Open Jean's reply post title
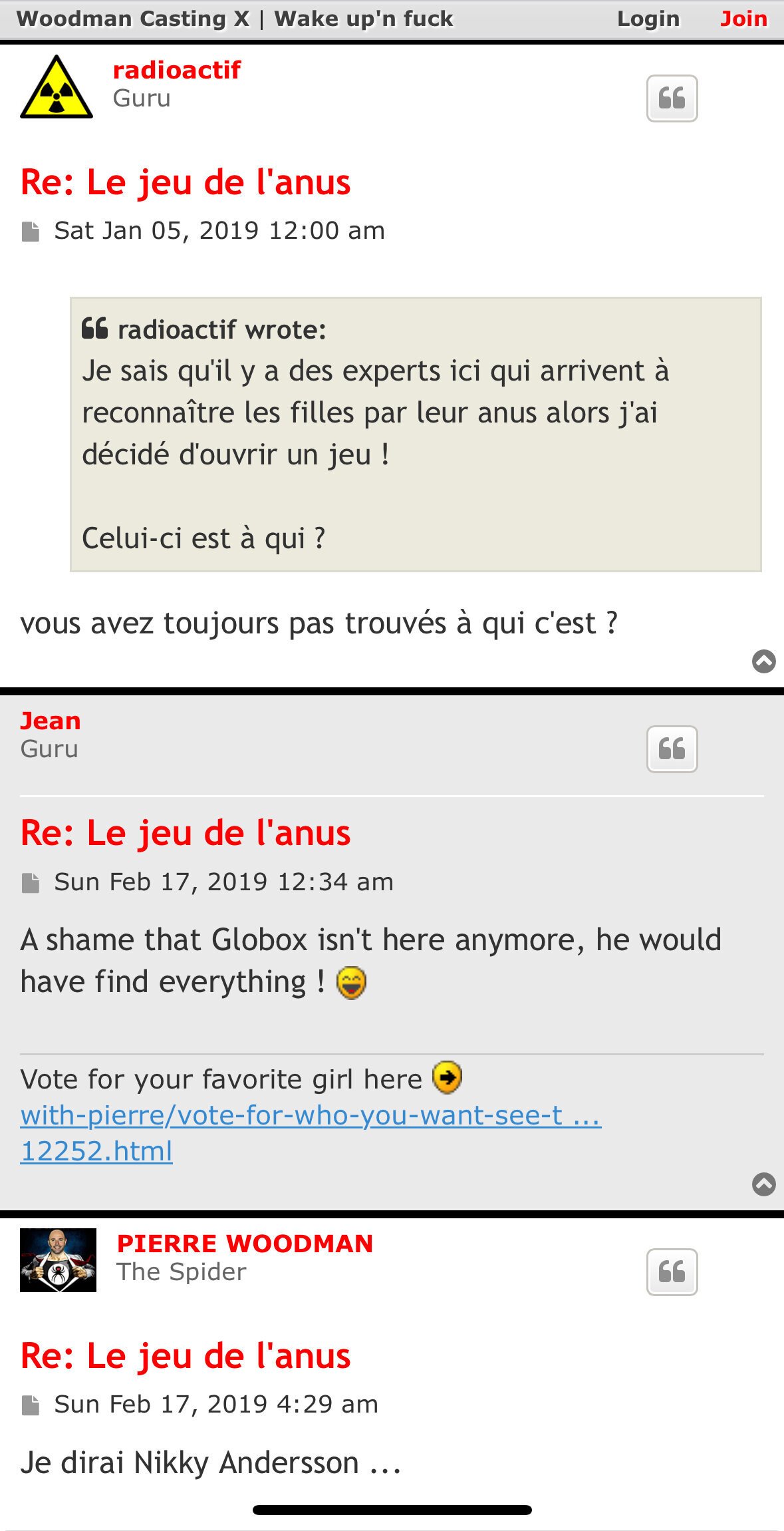 pyautogui.click(x=186, y=833)
